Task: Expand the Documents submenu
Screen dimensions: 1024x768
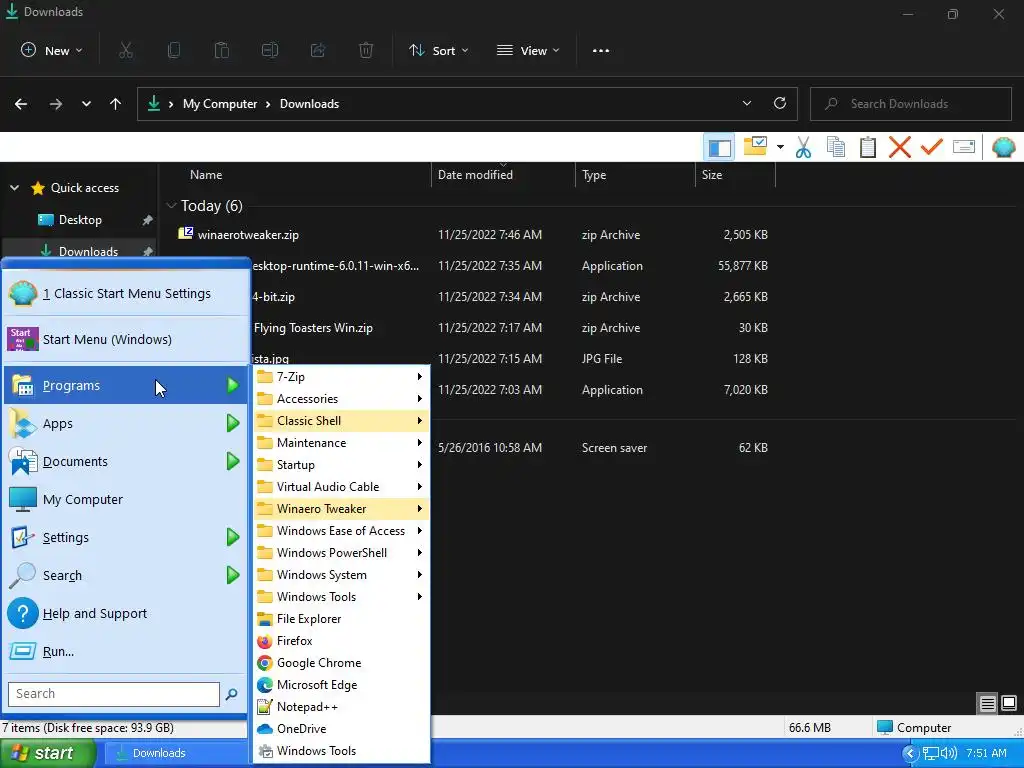Action: click(127, 461)
